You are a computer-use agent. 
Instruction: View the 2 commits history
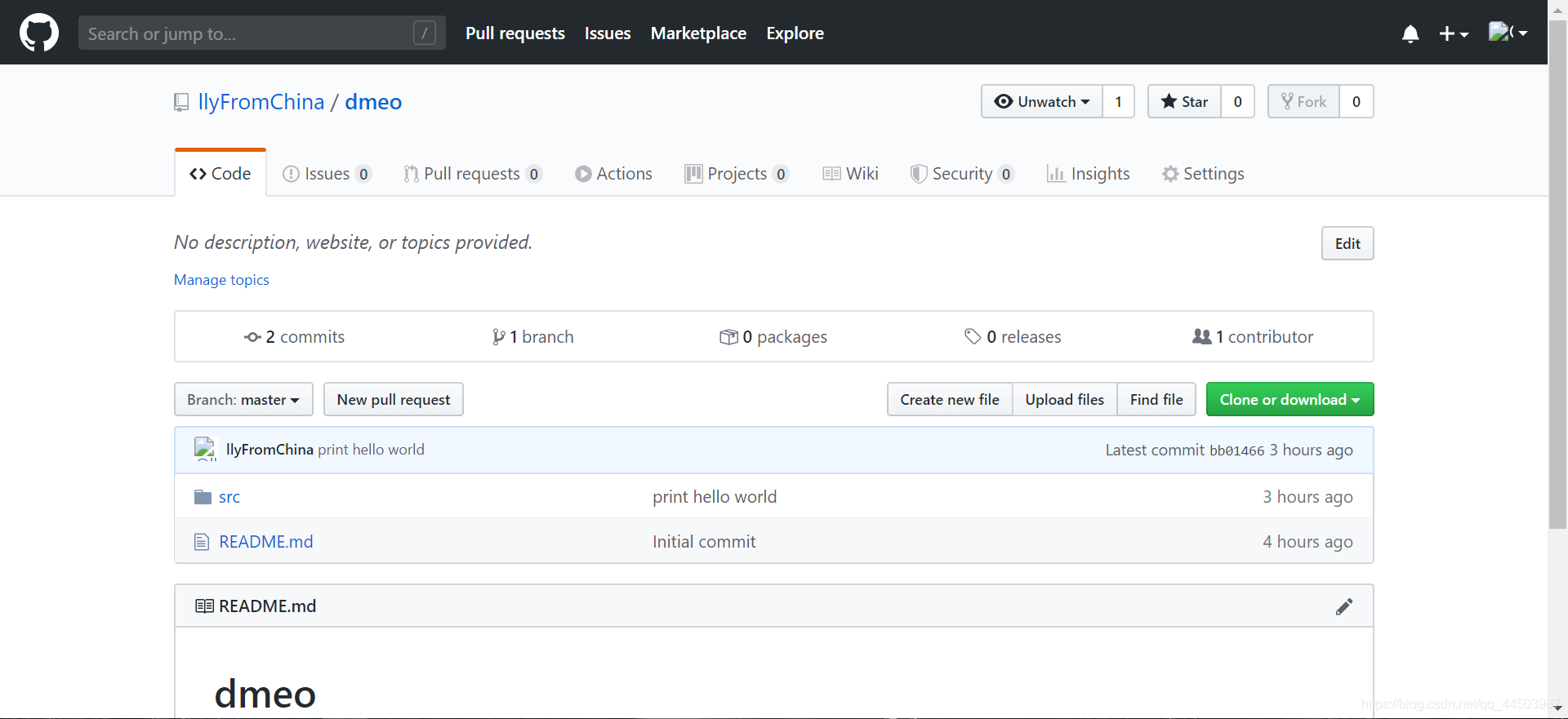coord(295,337)
